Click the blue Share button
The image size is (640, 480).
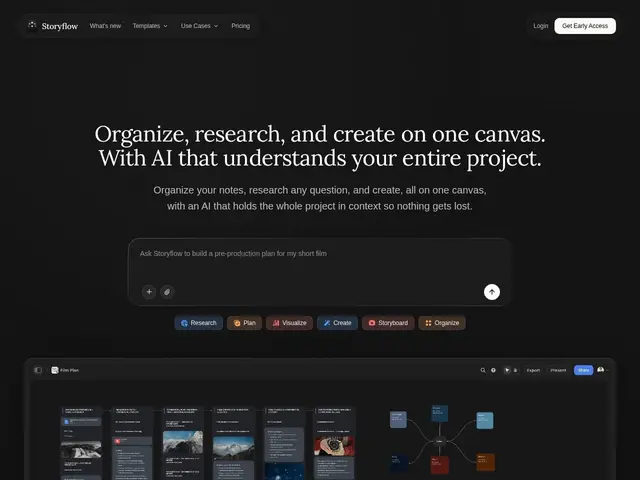click(x=583, y=370)
